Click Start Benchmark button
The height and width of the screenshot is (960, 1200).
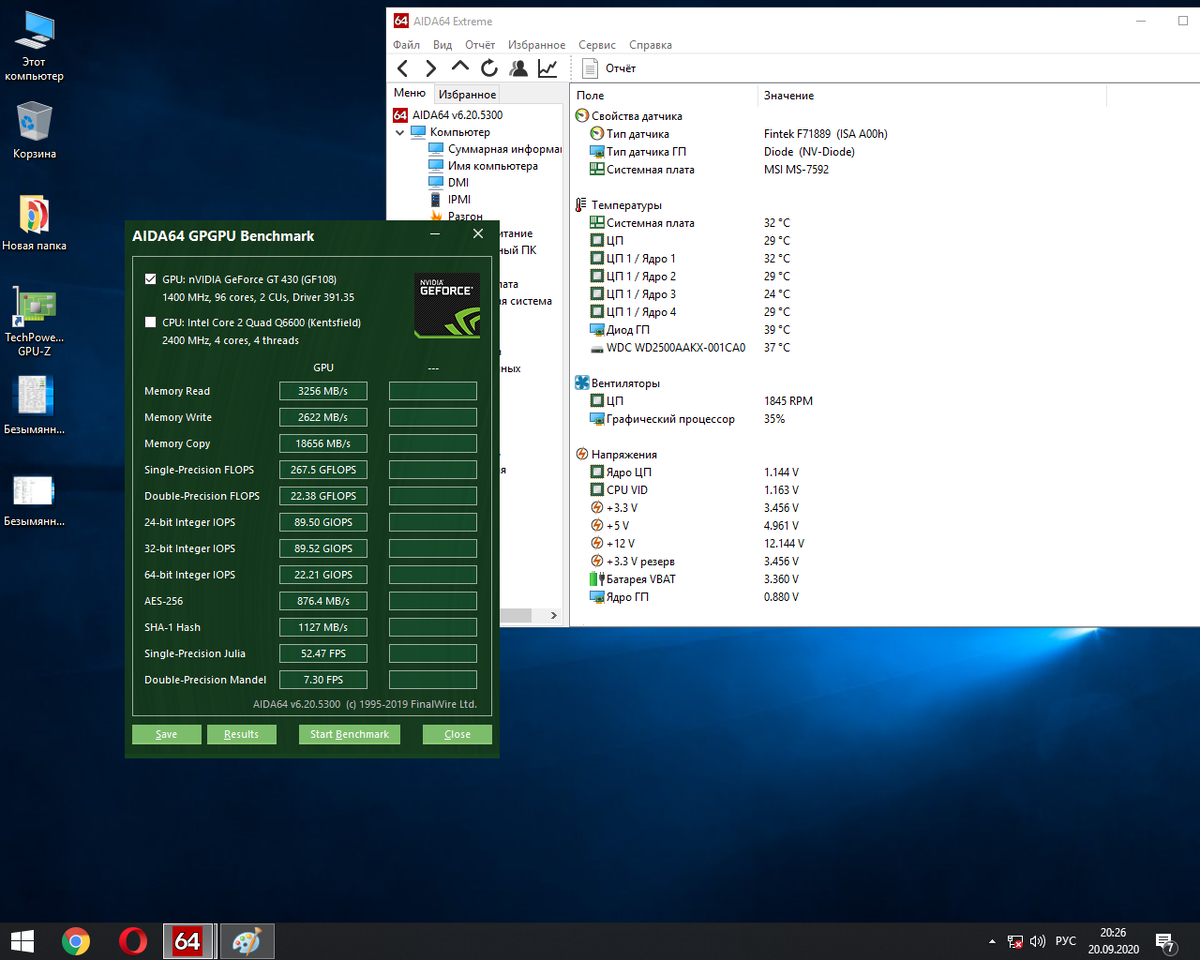pyautogui.click(x=349, y=734)
